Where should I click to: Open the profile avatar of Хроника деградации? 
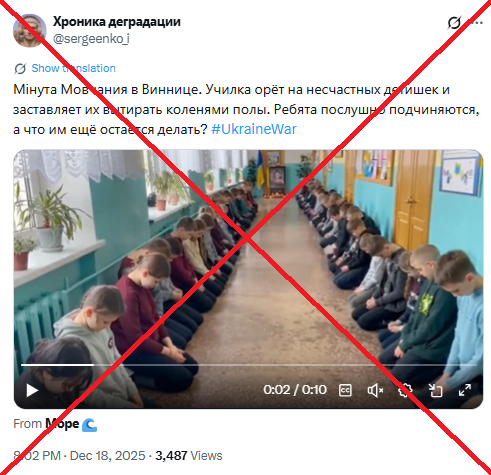(29, 30)
